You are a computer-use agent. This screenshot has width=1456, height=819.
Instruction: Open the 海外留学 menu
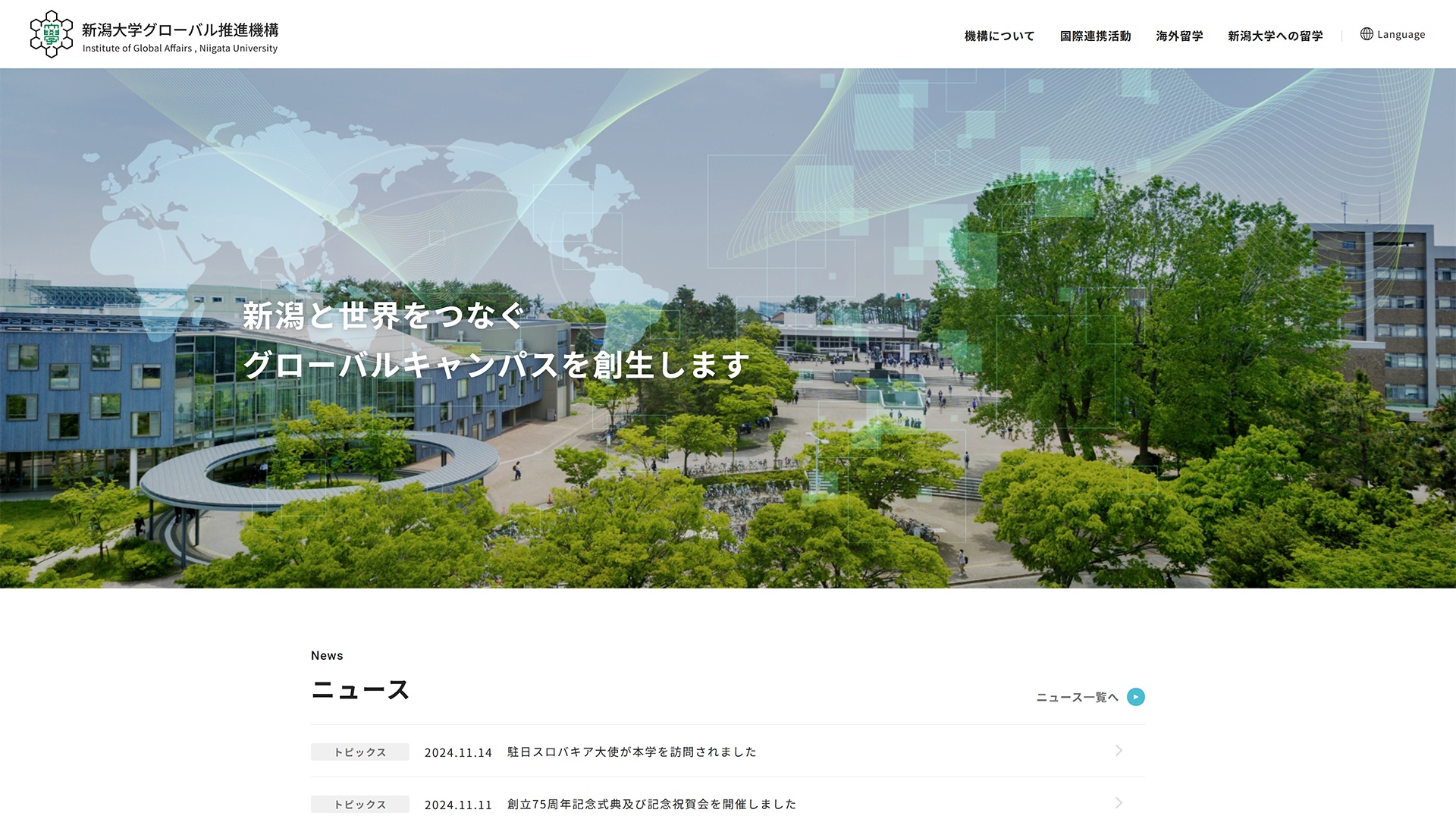[1179, 36]
